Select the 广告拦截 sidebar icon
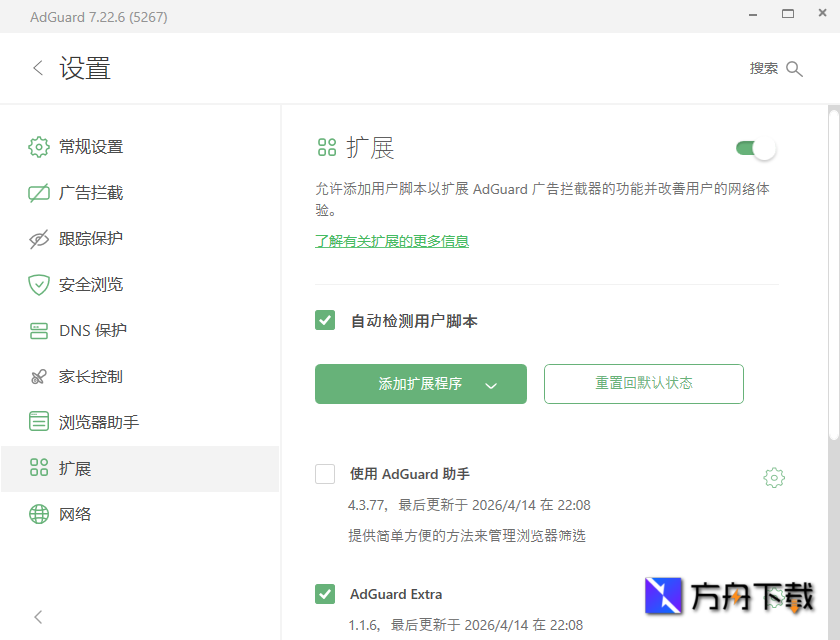Screen dimensions: 840x640 click(37, 192)
